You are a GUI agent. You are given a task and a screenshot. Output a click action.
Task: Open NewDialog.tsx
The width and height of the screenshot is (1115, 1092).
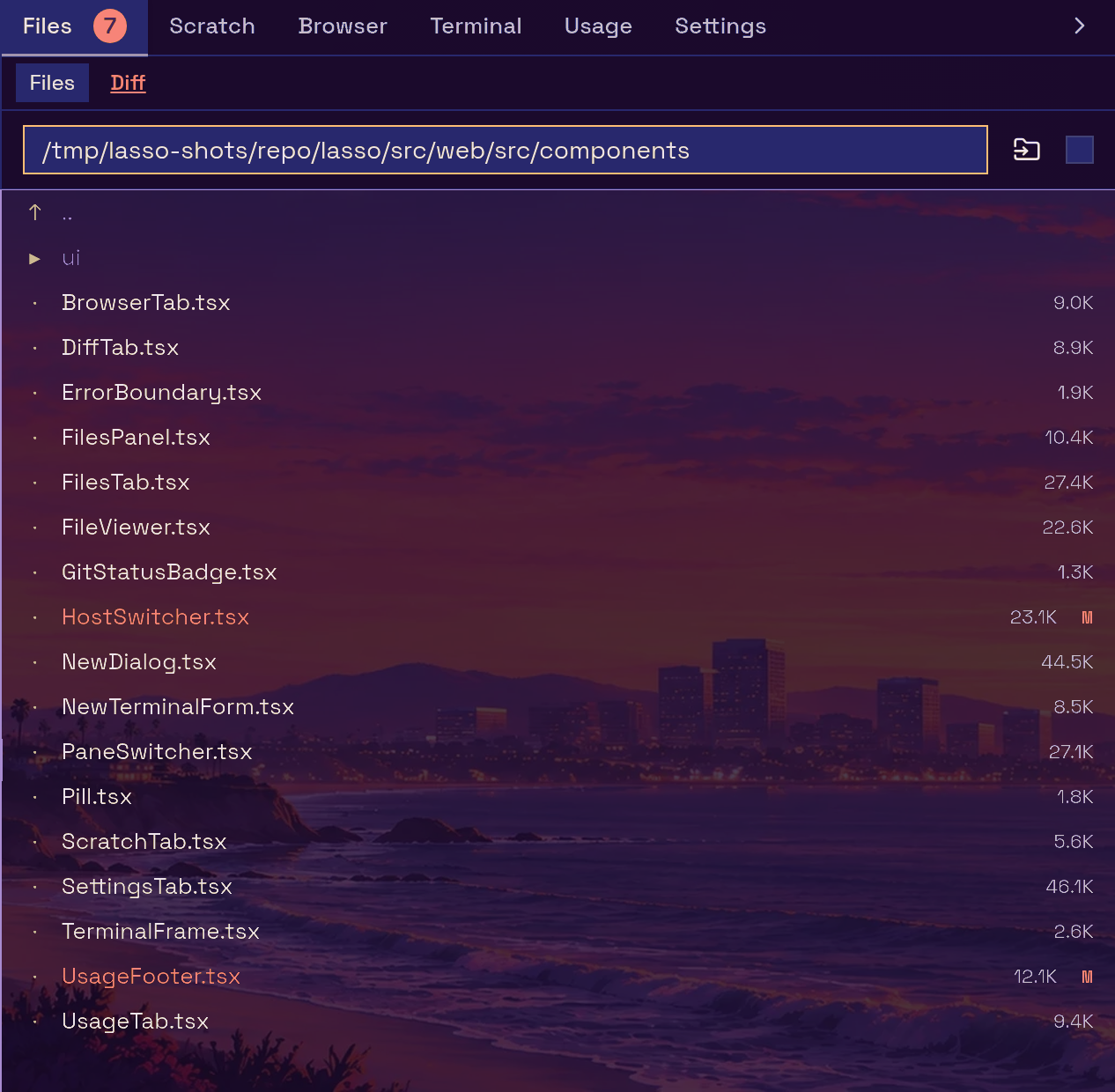tap(557, 662)
